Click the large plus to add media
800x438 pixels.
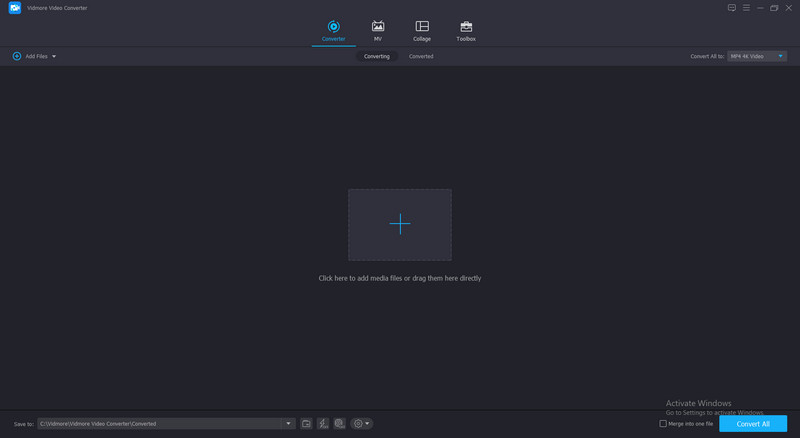[400, 224]
